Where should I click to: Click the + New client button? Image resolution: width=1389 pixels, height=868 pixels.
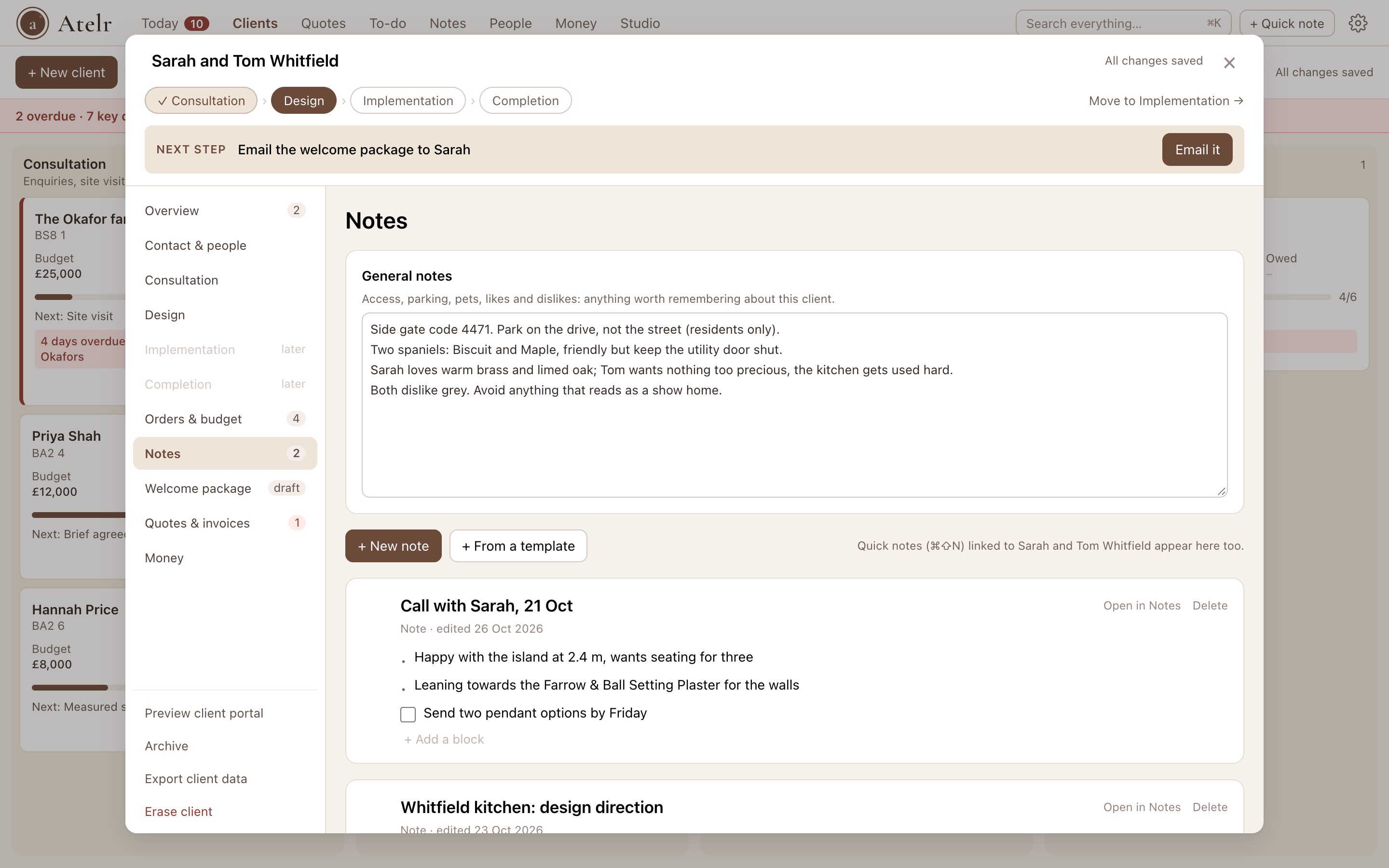point(67,72)
